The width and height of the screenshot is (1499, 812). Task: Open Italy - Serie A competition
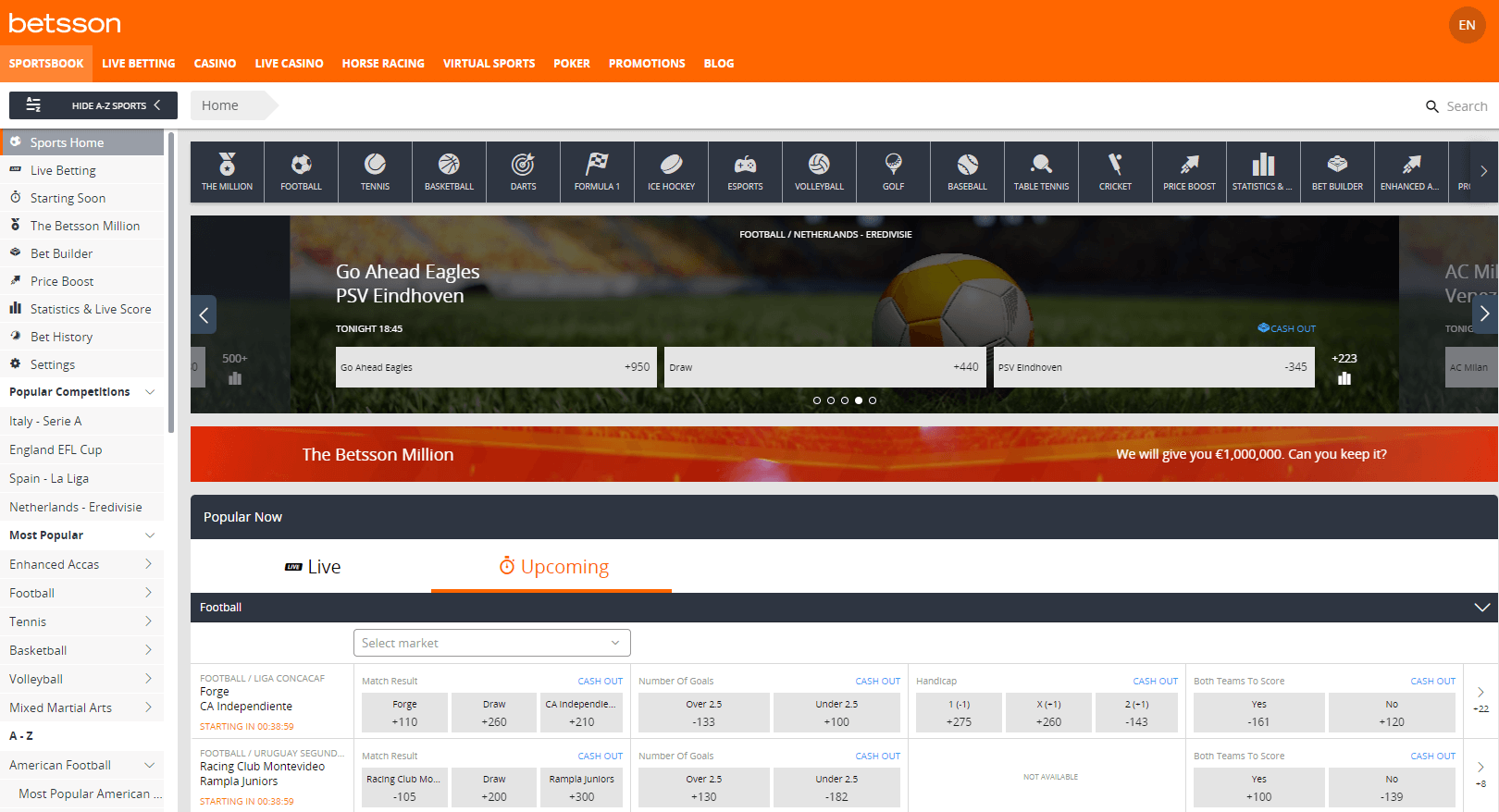[x=81, y=421]
